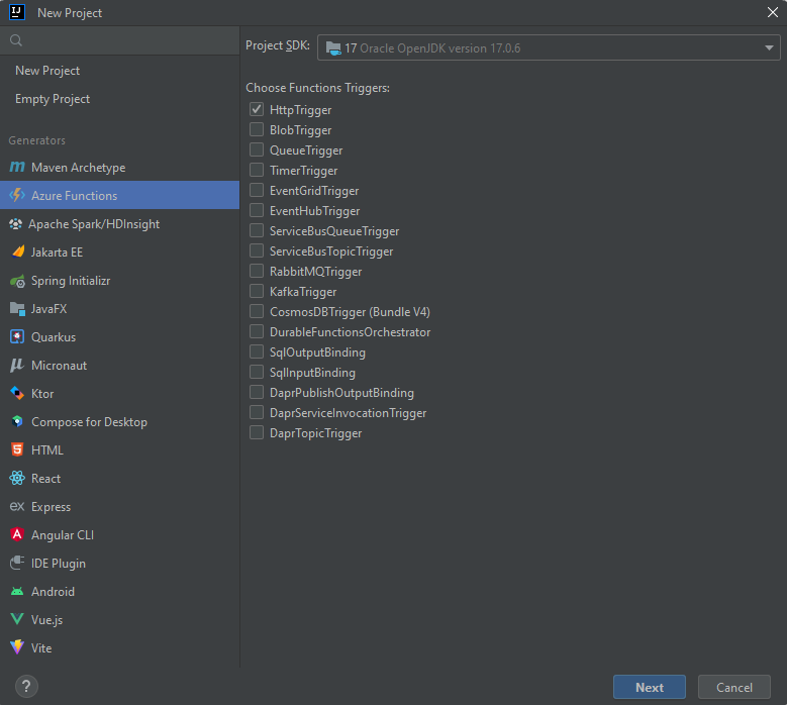Focus the generator search field
Viewport: 787px width, 705px height.
(x=119, y=41)
